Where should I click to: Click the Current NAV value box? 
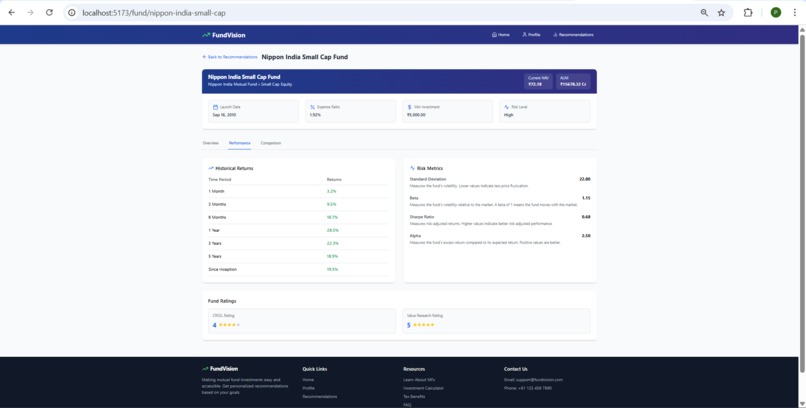(538, 81)
